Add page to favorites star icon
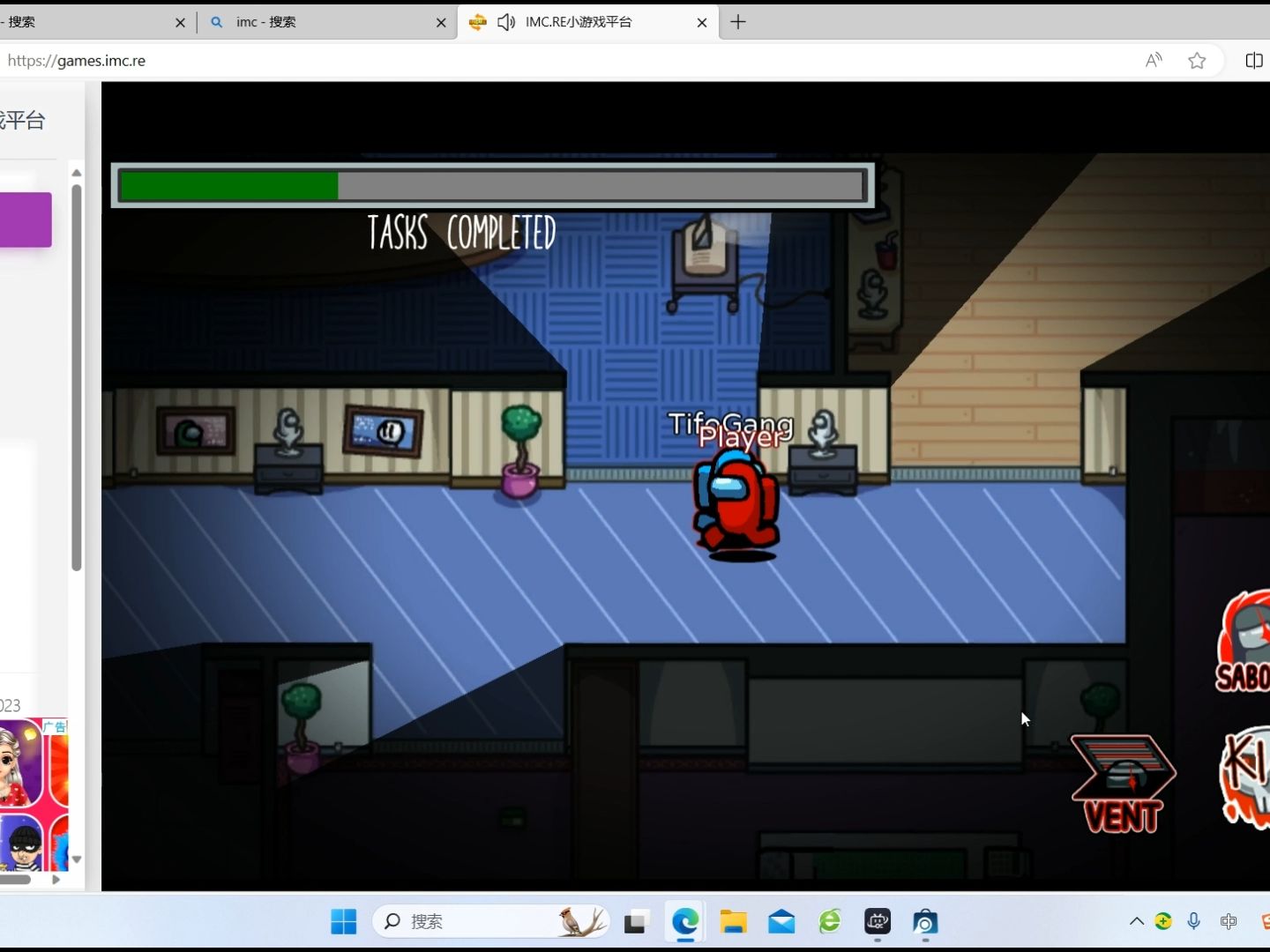Screen dimensions: 1270x952 1197,61
